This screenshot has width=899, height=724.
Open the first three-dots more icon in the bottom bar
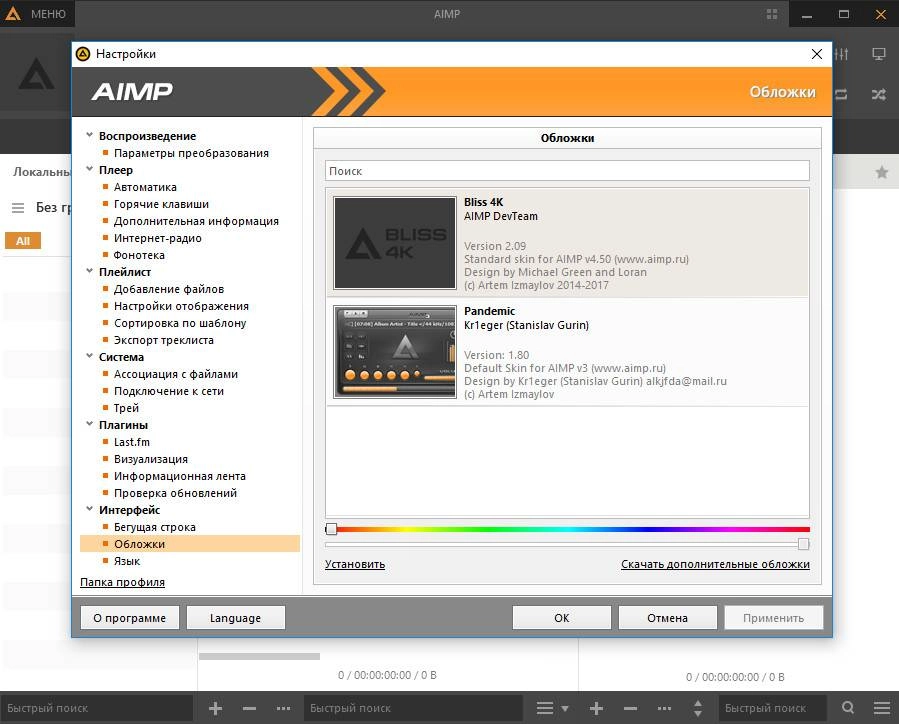click(x=283, y=709)
